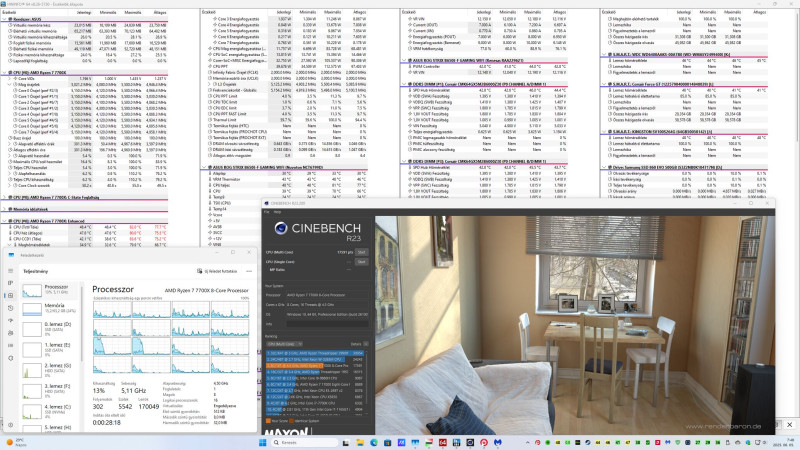Select 1. lemez (E:) SSD entry

click(49, 349)
